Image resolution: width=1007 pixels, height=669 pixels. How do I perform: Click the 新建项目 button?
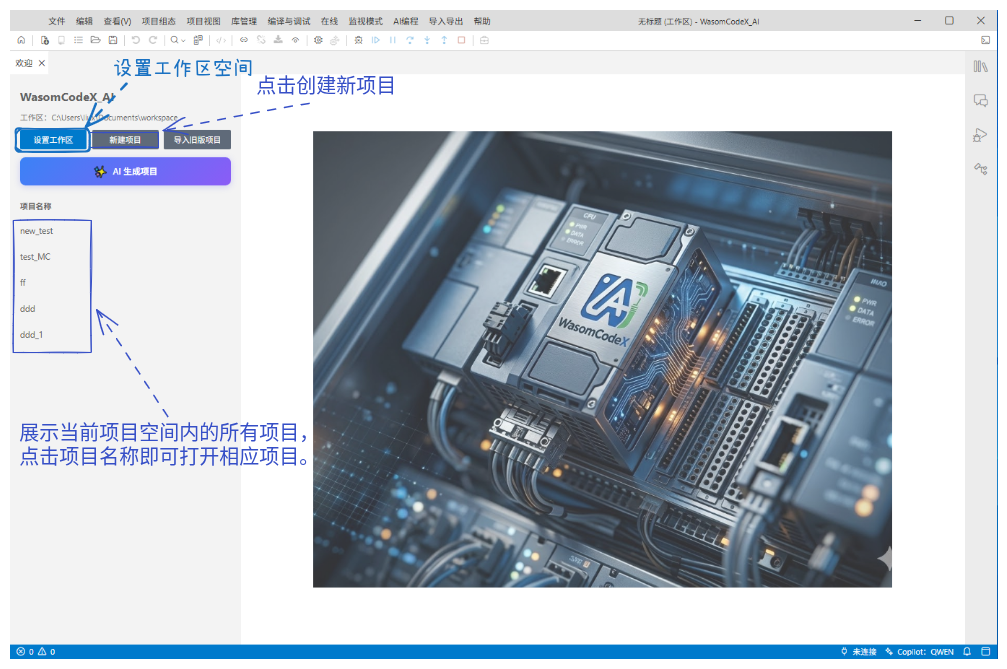coord(125,140)
